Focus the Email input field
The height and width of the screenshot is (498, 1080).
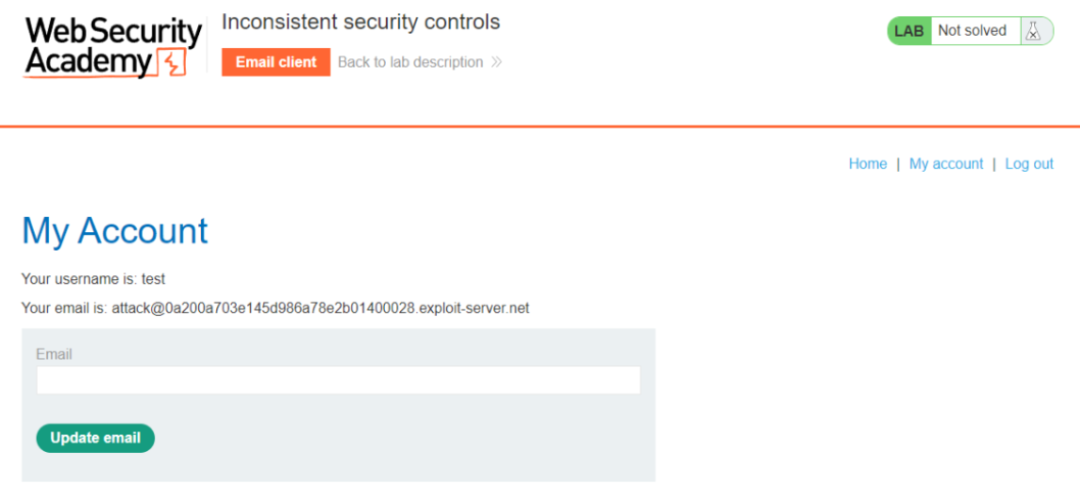pyautogui.click(x=338, y=380)
